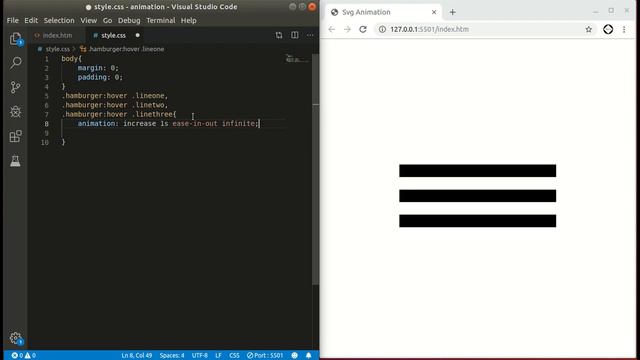Open notifications bell in status bar
Image resolution: width=640 pixels, height=360 pixels.
click(309, 356)
